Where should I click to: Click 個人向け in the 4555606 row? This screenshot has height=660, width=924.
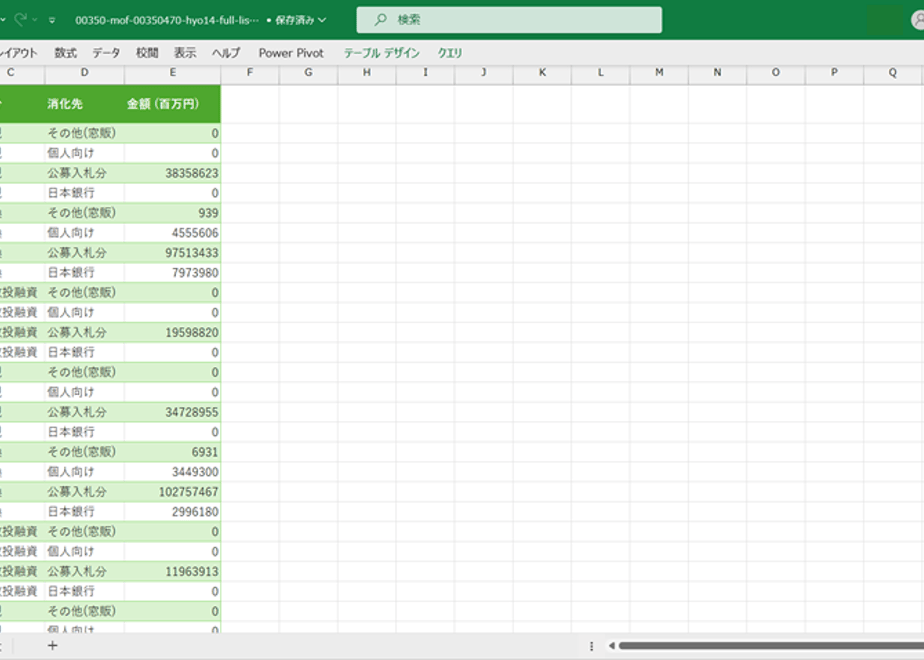point(84,233)
